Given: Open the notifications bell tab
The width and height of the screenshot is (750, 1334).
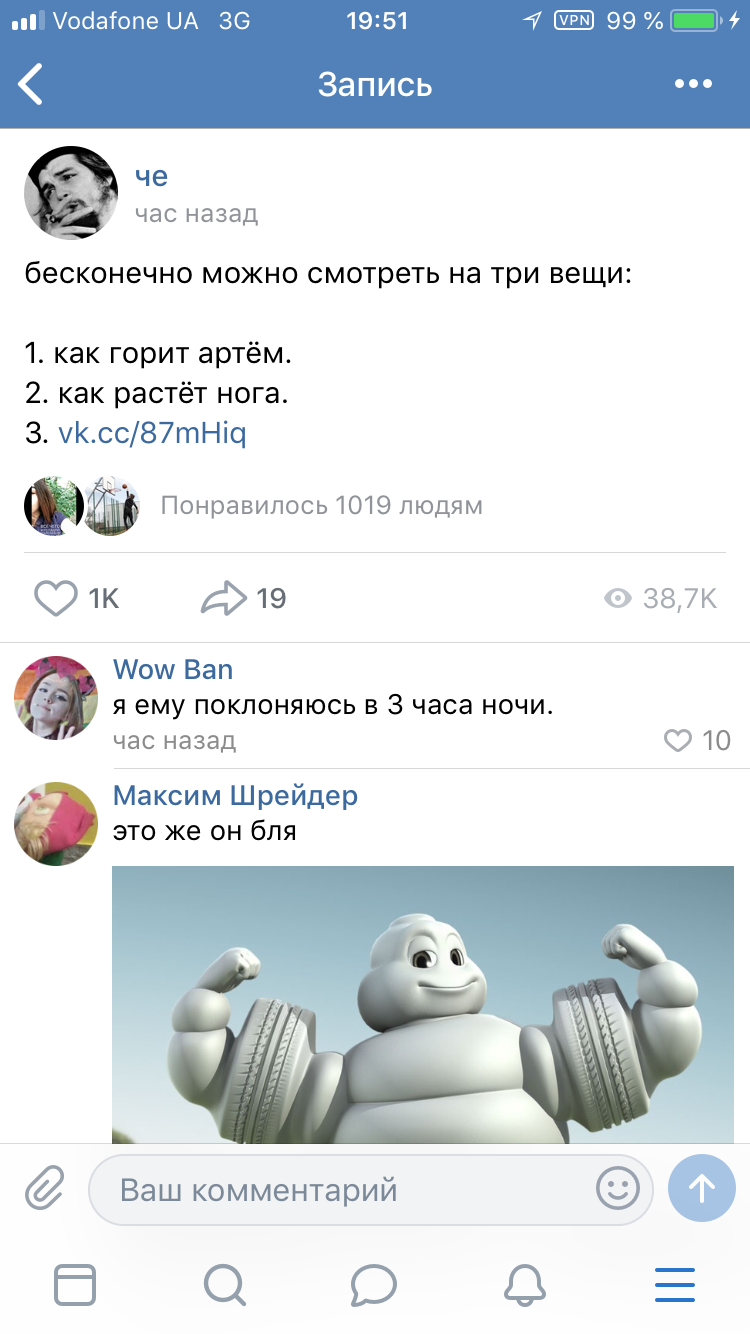Looking at the screenshot, I should [x=525, y=1284].
